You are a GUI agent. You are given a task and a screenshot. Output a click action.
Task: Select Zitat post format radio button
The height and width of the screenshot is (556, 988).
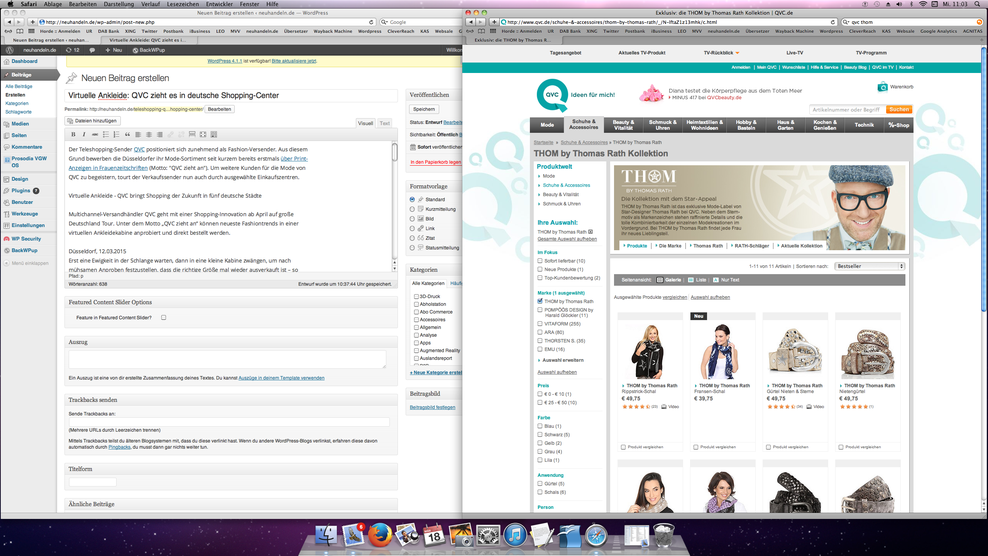coord(412,238)
